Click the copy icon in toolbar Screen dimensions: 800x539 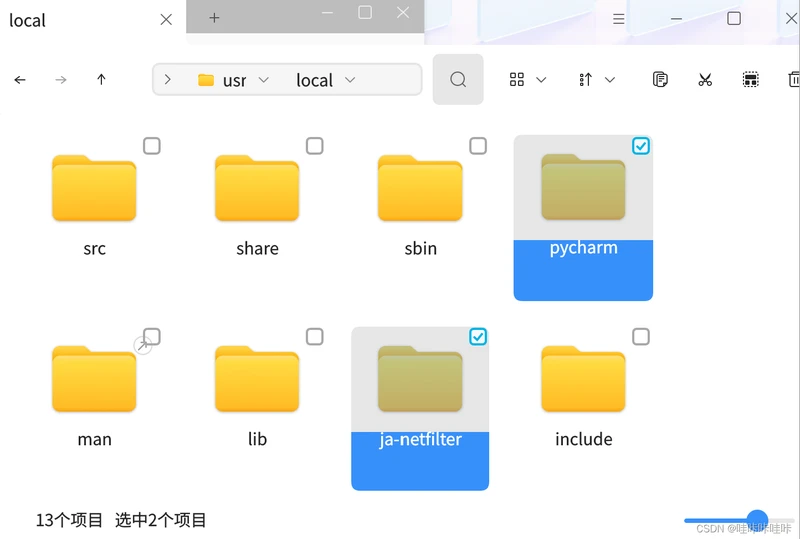(660, 80)
